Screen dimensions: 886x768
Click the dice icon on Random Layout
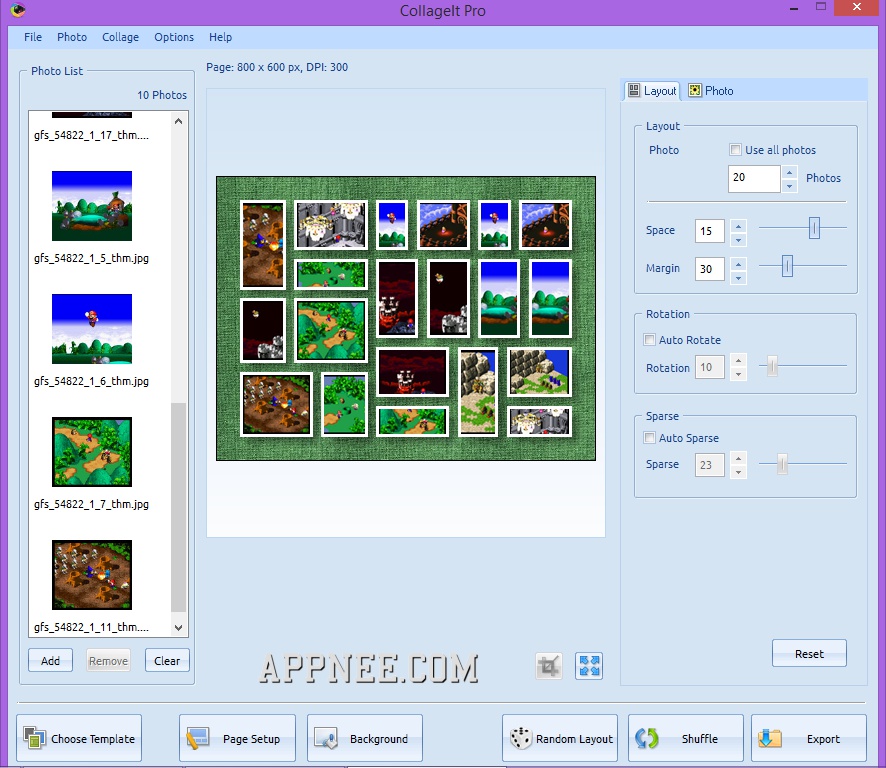(x=520, y=738)
